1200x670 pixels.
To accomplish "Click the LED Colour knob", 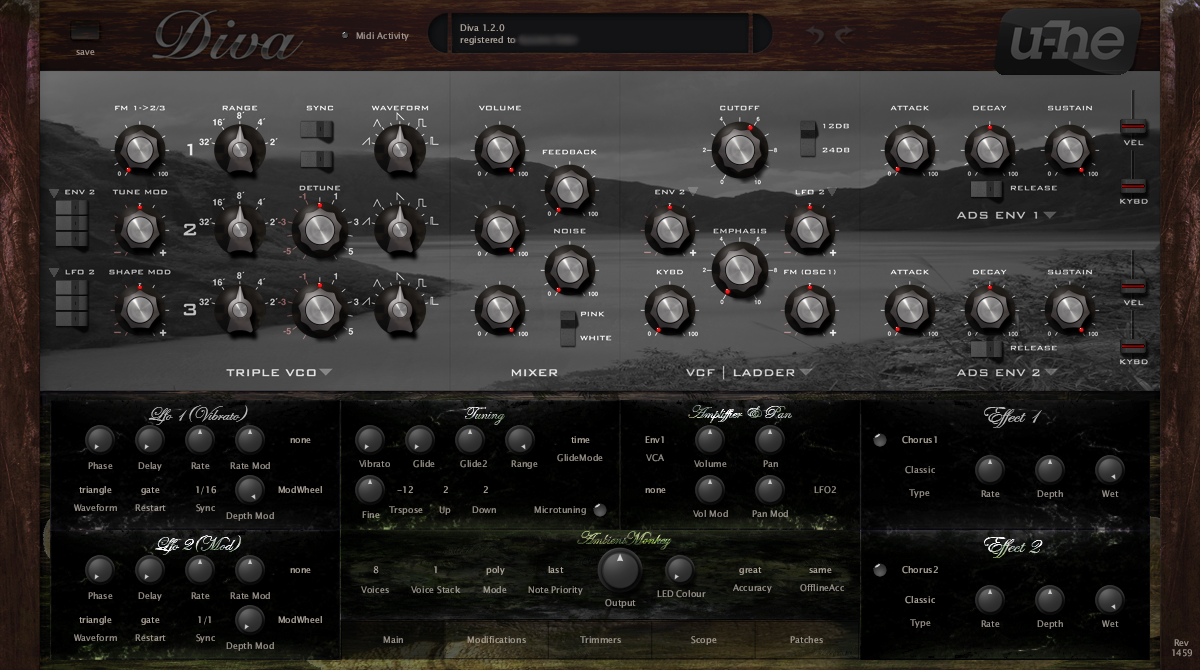I will [x=680, y=570].
